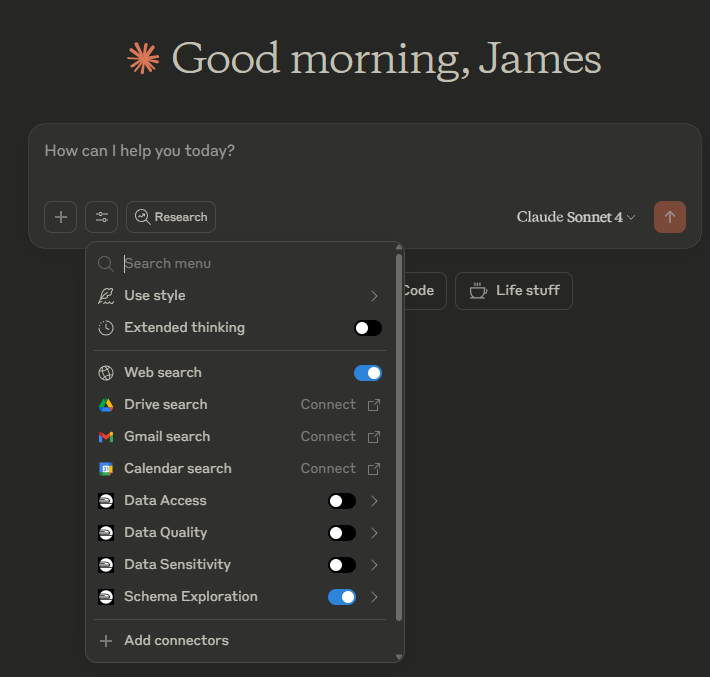The height and width of the screenshot is (677, 710).
Task: Click the external link icon for Gmail search
Action: 374,437
